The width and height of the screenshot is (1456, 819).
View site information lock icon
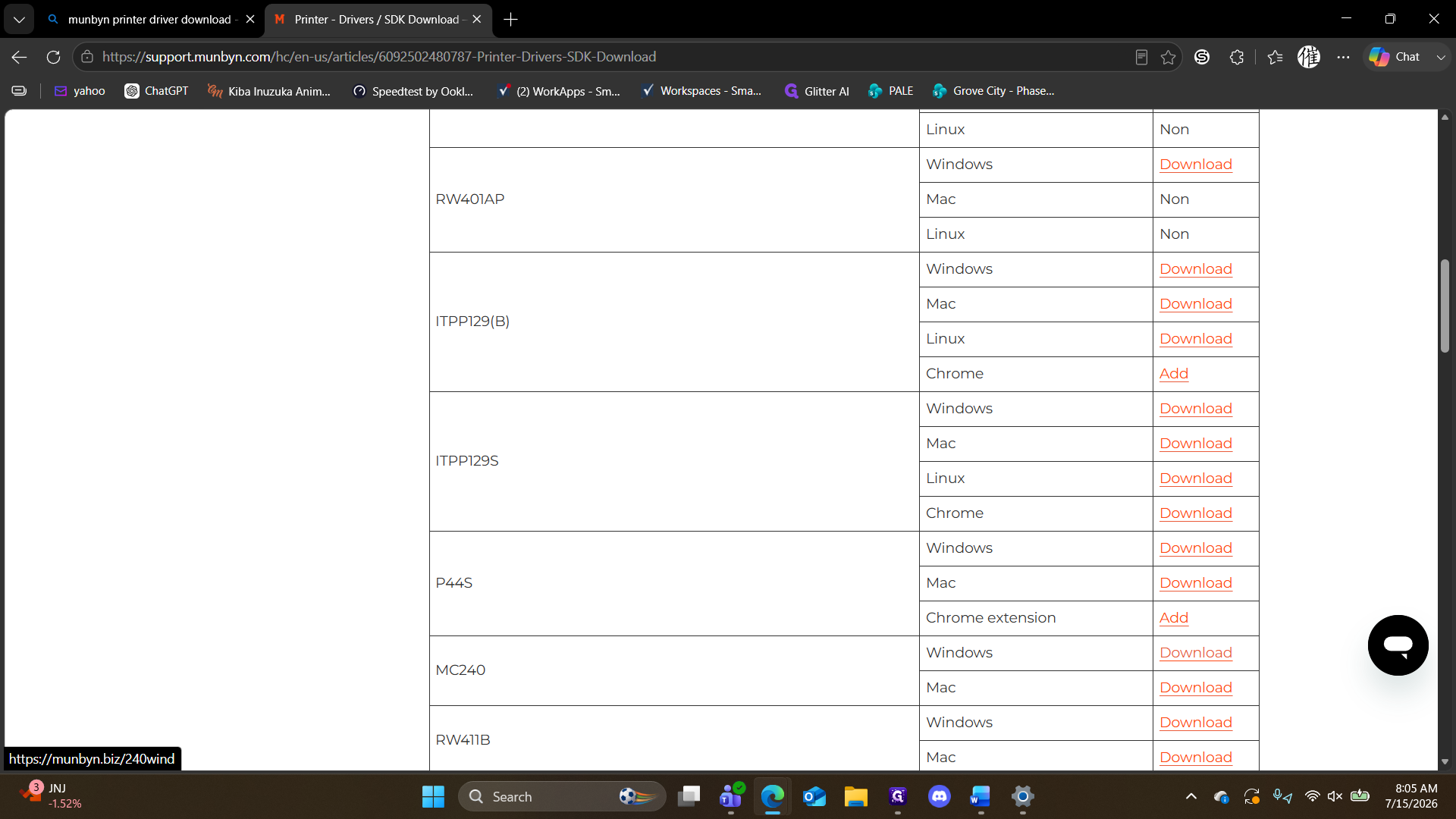[87, 57]
